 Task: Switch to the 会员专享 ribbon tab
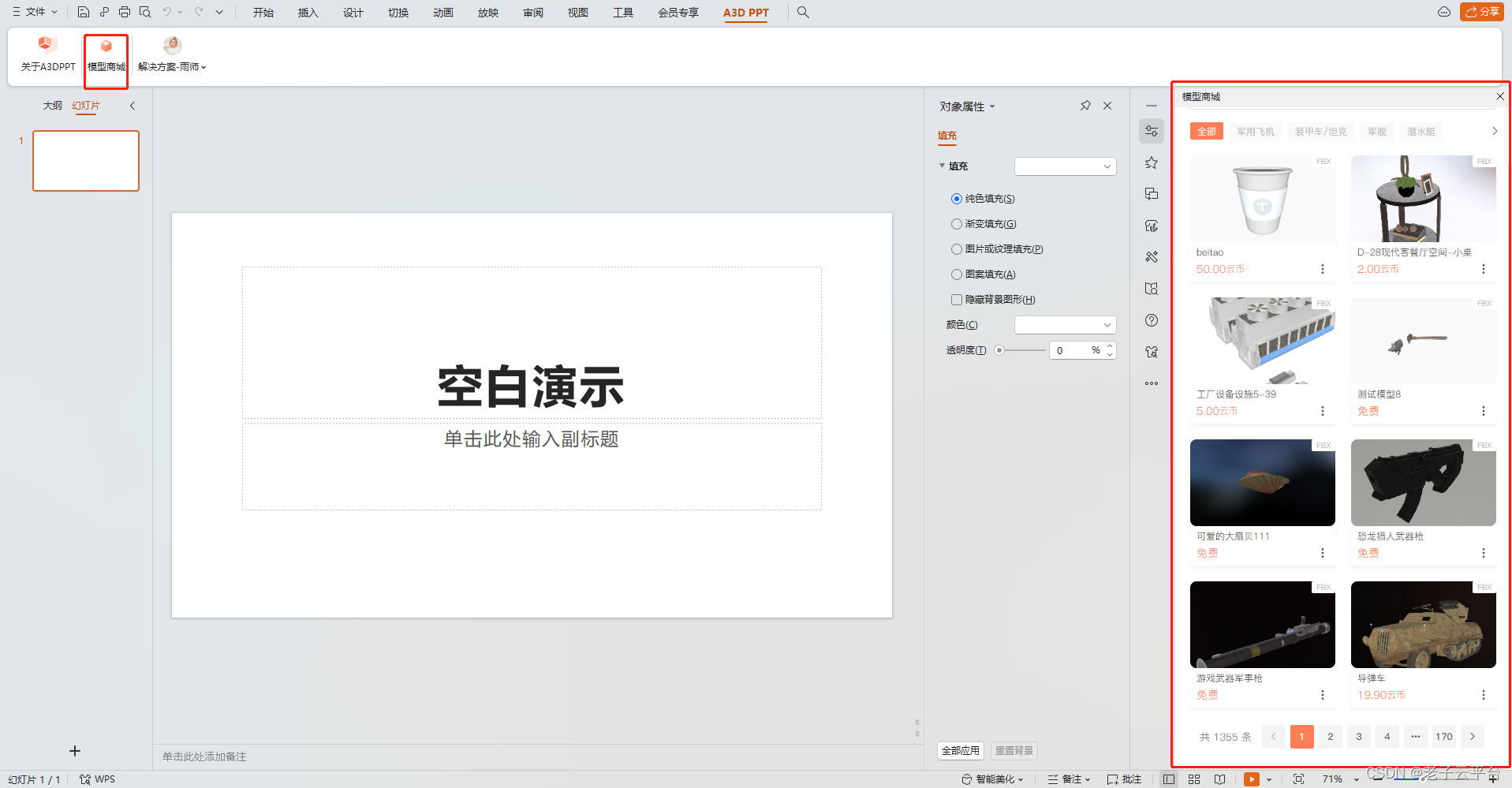pyautogui.click(x=678, y=13)
